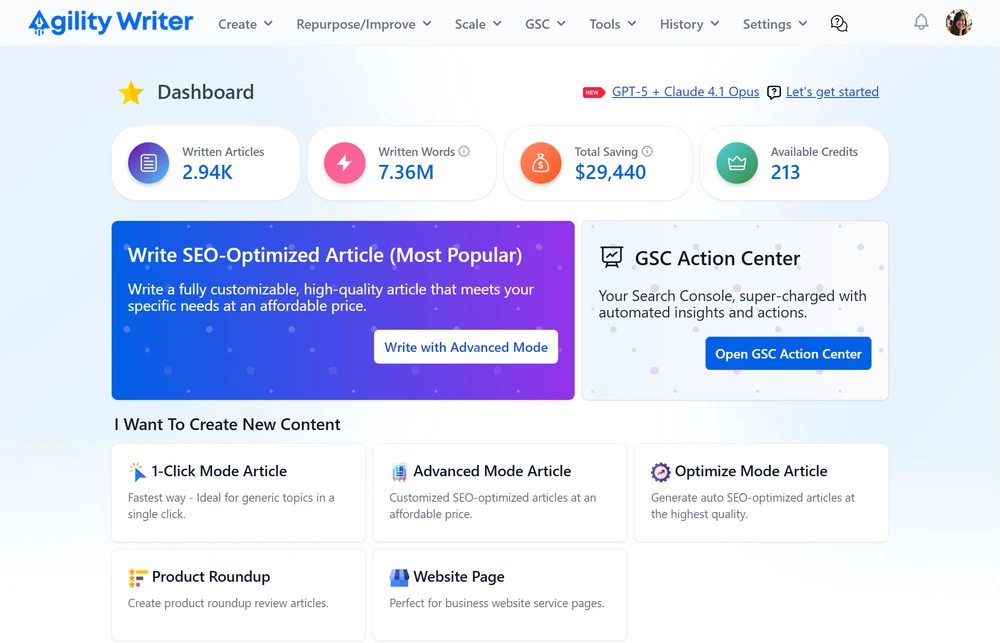Click the I Want To Create New Content heading
The height and width of the screenshot is (643, 1000).
(x=228, y=425)
